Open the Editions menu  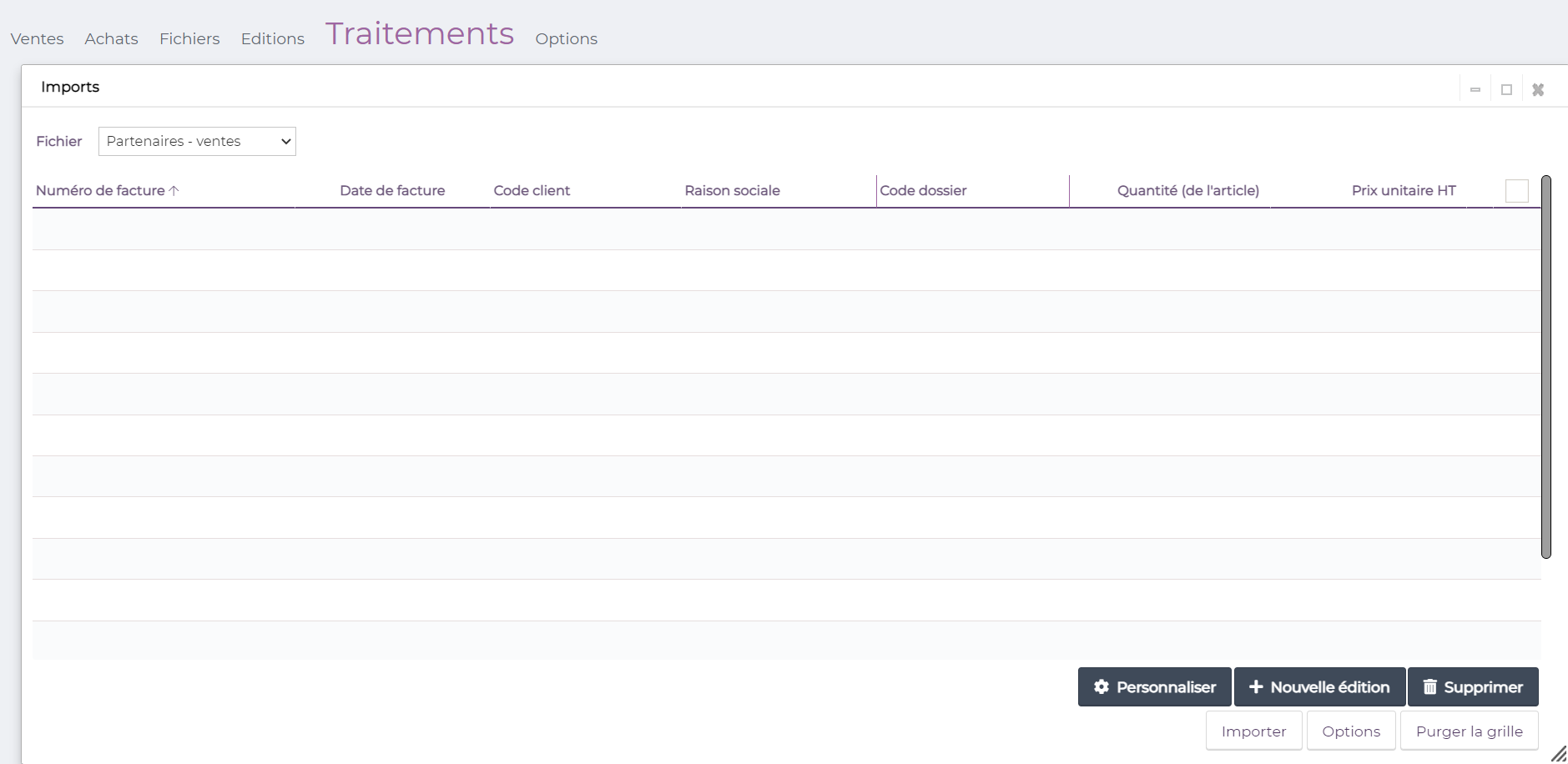[272, 38]
